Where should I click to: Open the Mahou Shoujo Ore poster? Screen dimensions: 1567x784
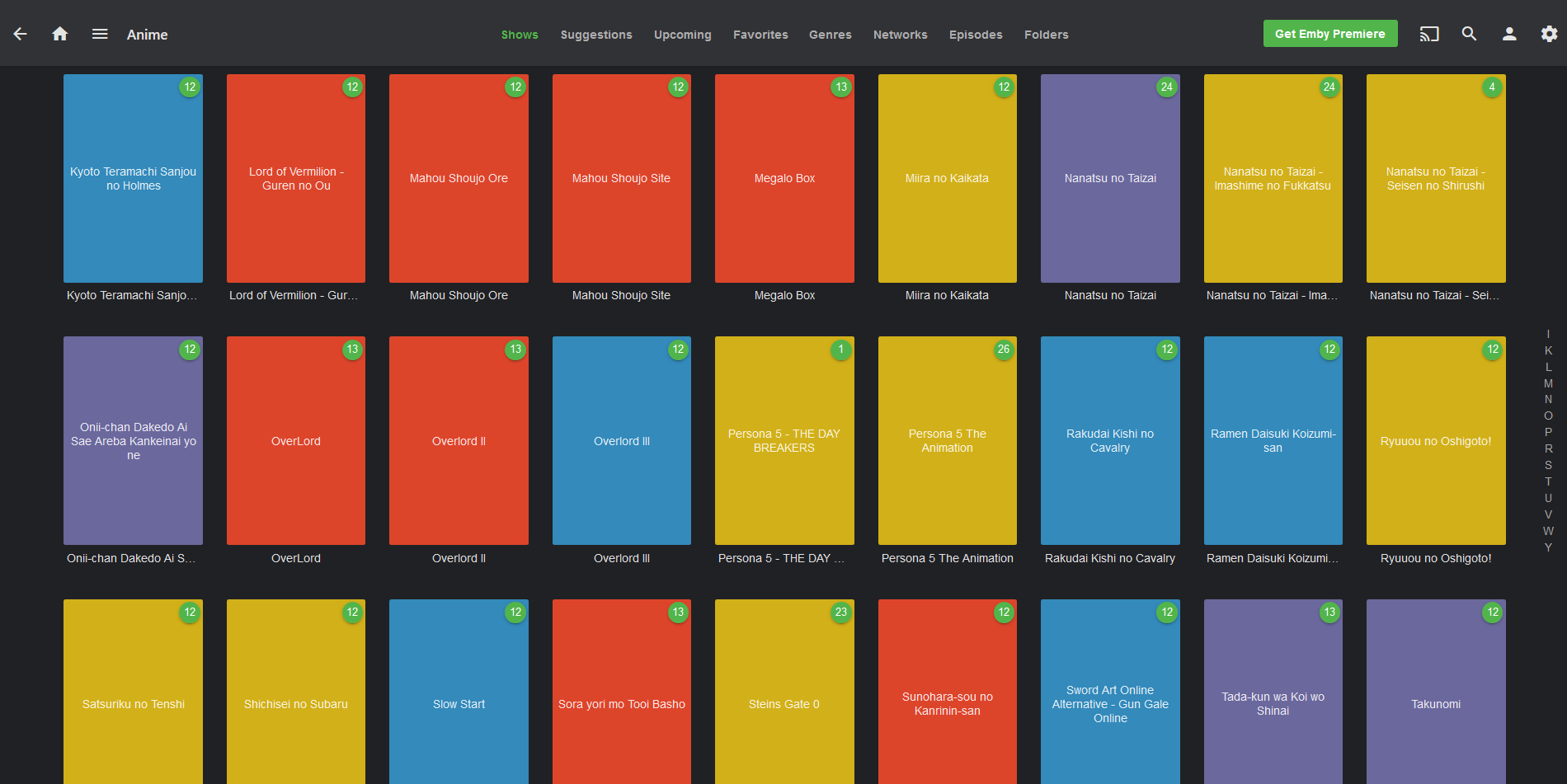pos(459,178)
